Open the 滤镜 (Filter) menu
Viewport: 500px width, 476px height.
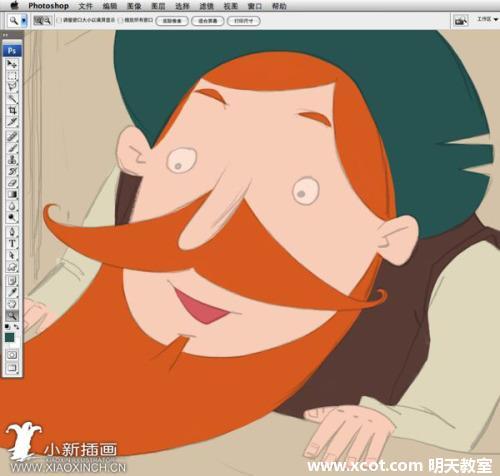tap(206, 6)
